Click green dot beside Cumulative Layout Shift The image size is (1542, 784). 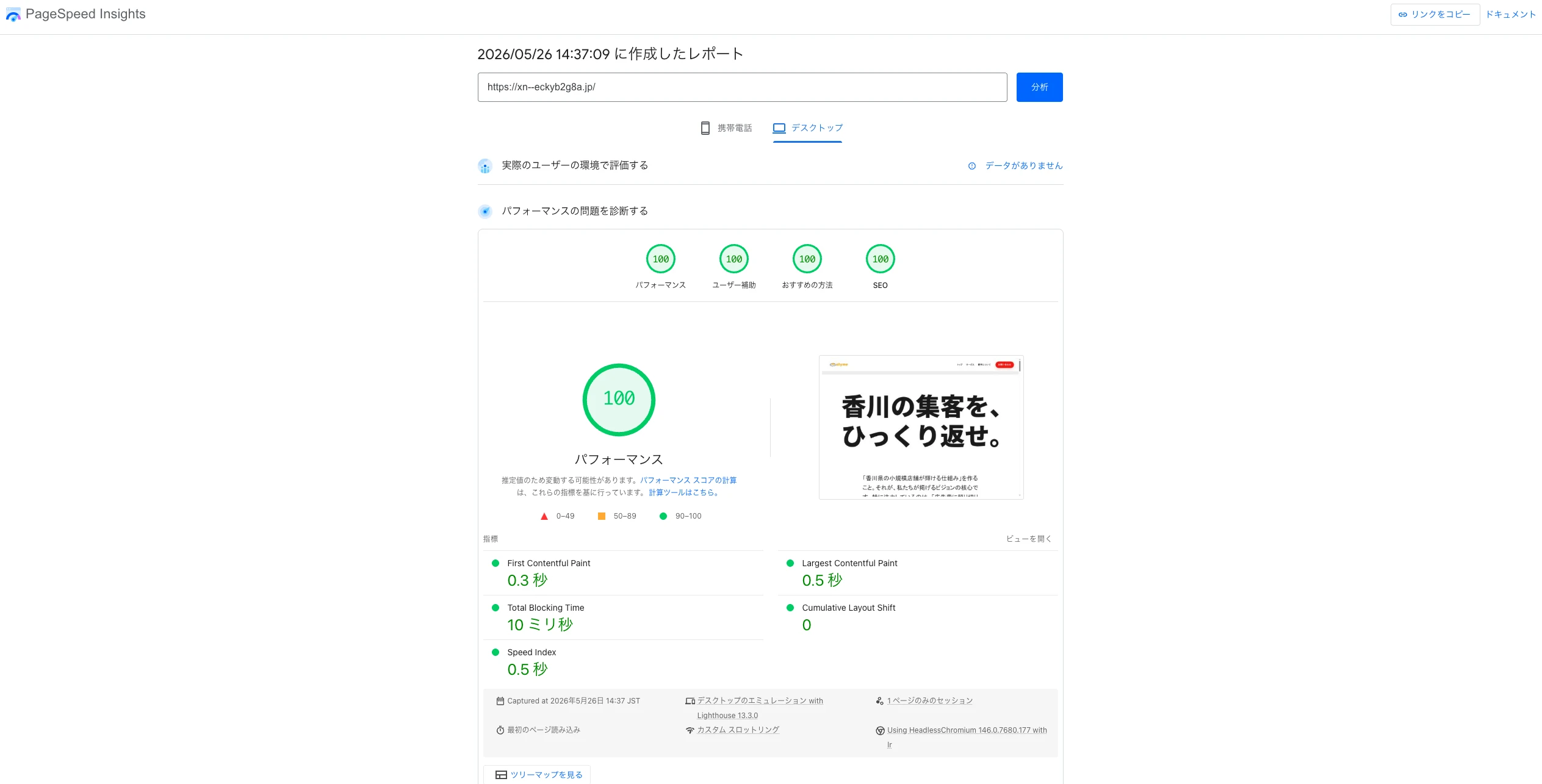(x=790, y=608)
